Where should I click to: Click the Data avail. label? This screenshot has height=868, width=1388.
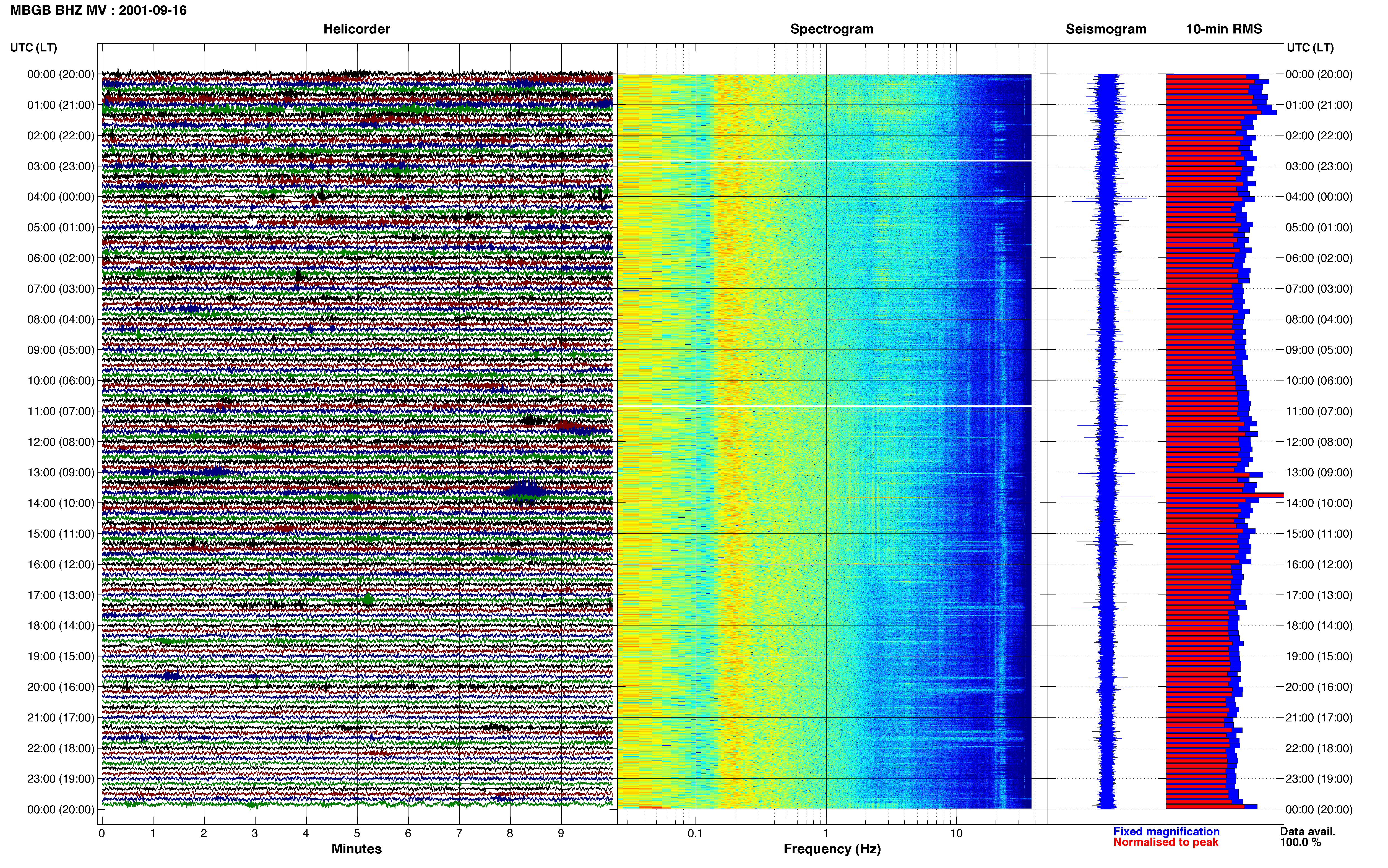pyautogui.click(x=1308, y=832)
